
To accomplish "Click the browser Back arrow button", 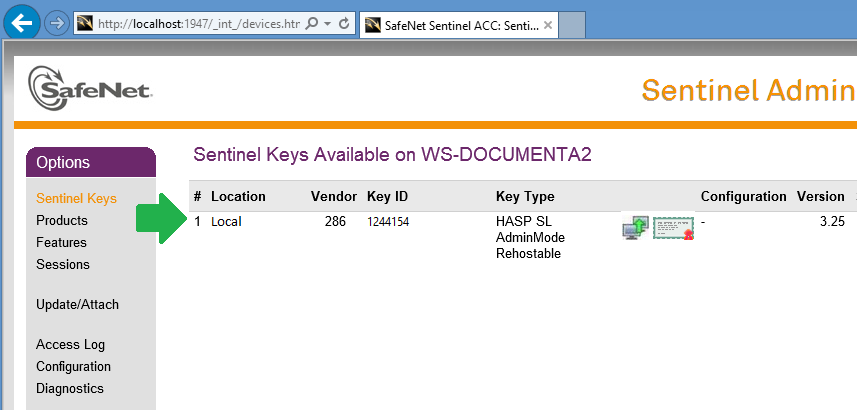I will coord(22,22).
